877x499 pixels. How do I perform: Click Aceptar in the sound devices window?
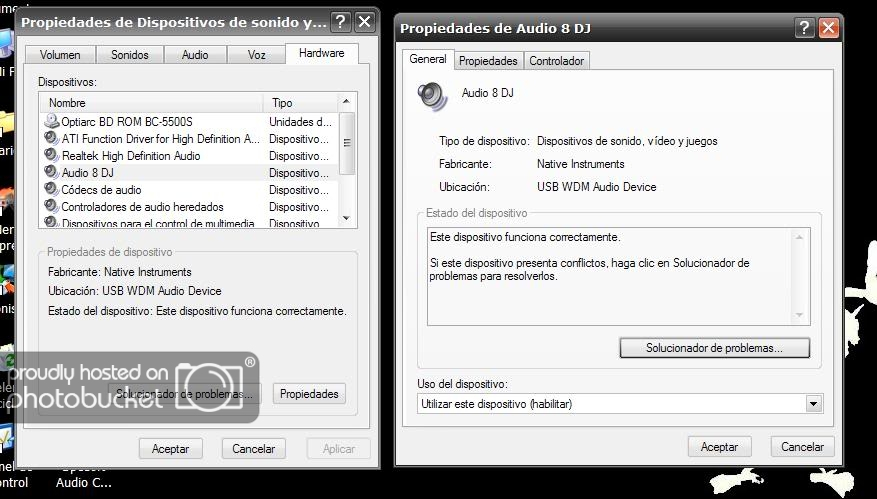coord(171,449)
